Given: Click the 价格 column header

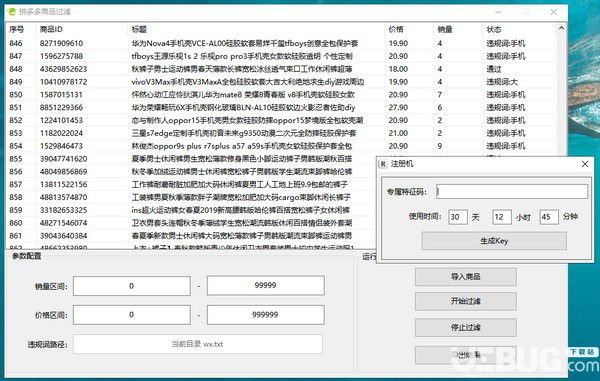Looking at the screenshot, I should click(x=396, y=29).
